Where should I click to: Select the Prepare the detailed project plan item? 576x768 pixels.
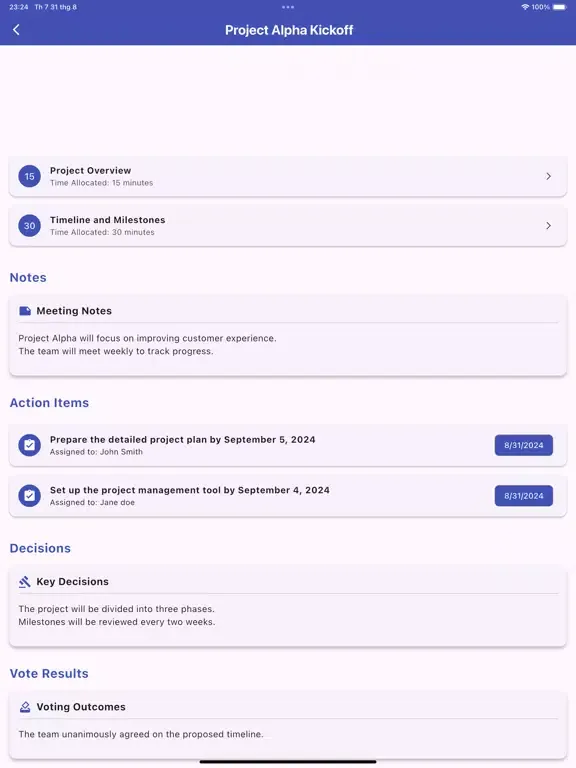[x=288, y=445]
